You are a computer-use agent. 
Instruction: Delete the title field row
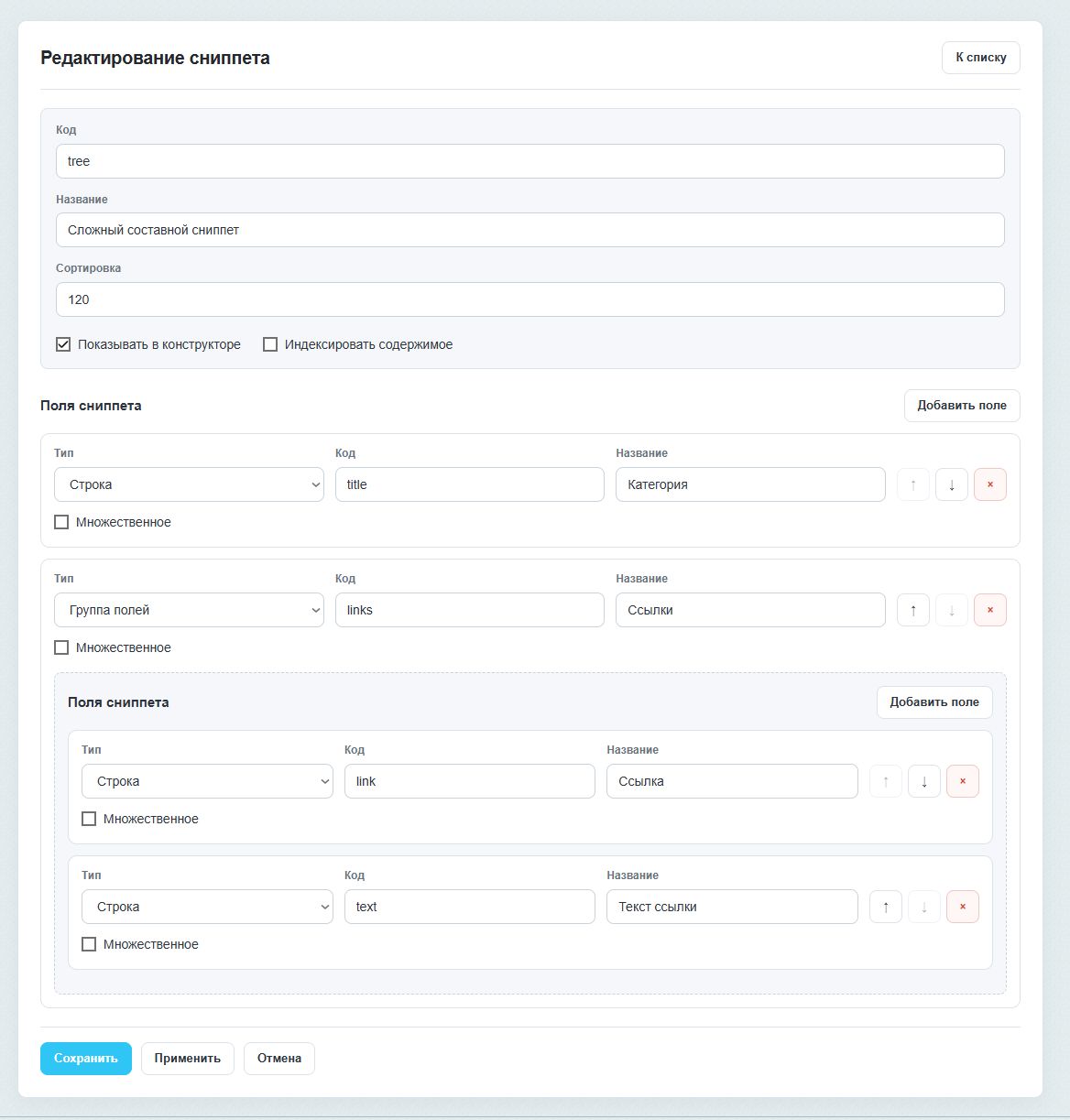click(x=990, y=484)
